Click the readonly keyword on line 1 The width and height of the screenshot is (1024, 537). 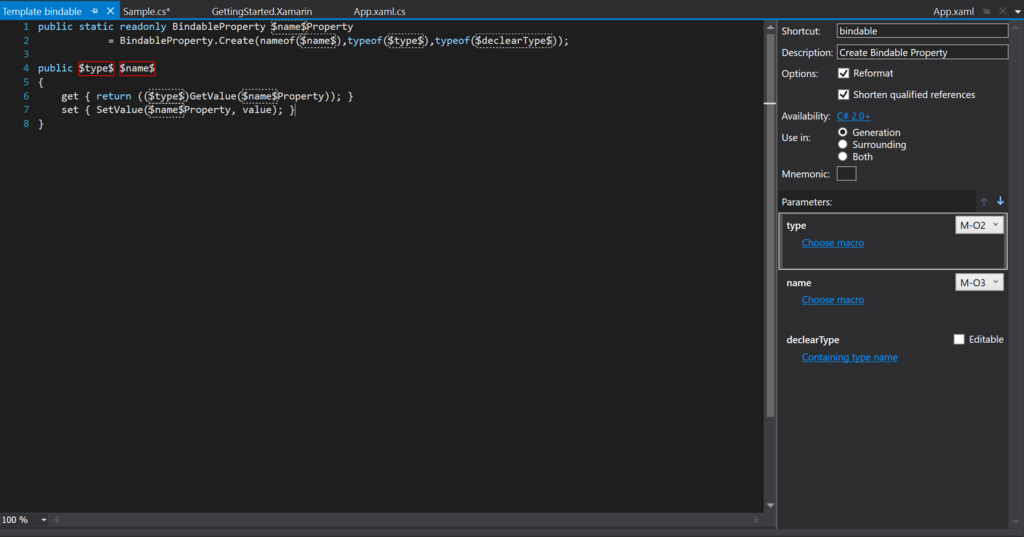[x=142, y=27]
